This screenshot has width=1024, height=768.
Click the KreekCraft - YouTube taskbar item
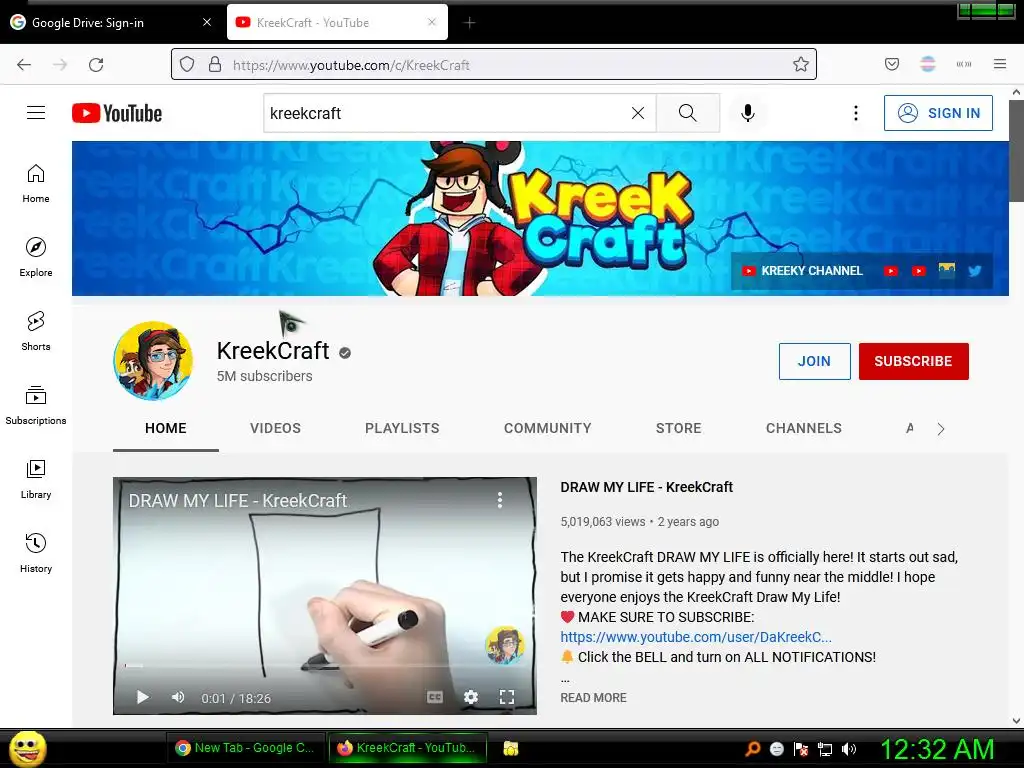point(408,748)
